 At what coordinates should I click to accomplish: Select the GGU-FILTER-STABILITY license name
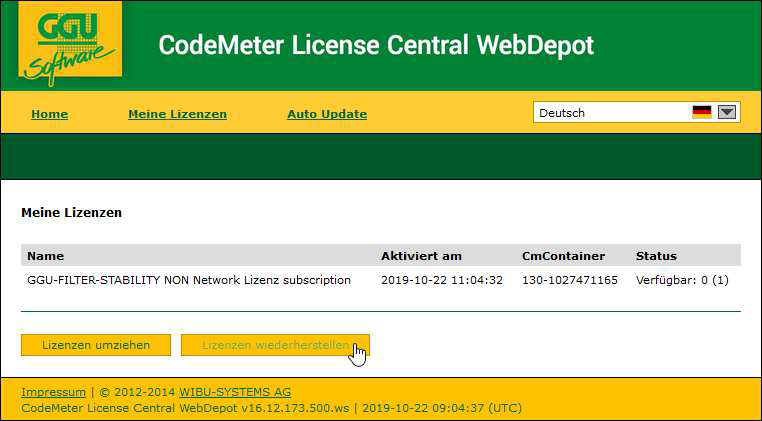pos(189,280)
